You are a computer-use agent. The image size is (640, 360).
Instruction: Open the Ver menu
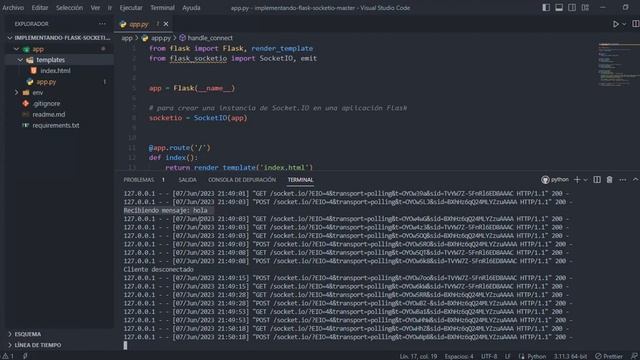coord(95,7)
